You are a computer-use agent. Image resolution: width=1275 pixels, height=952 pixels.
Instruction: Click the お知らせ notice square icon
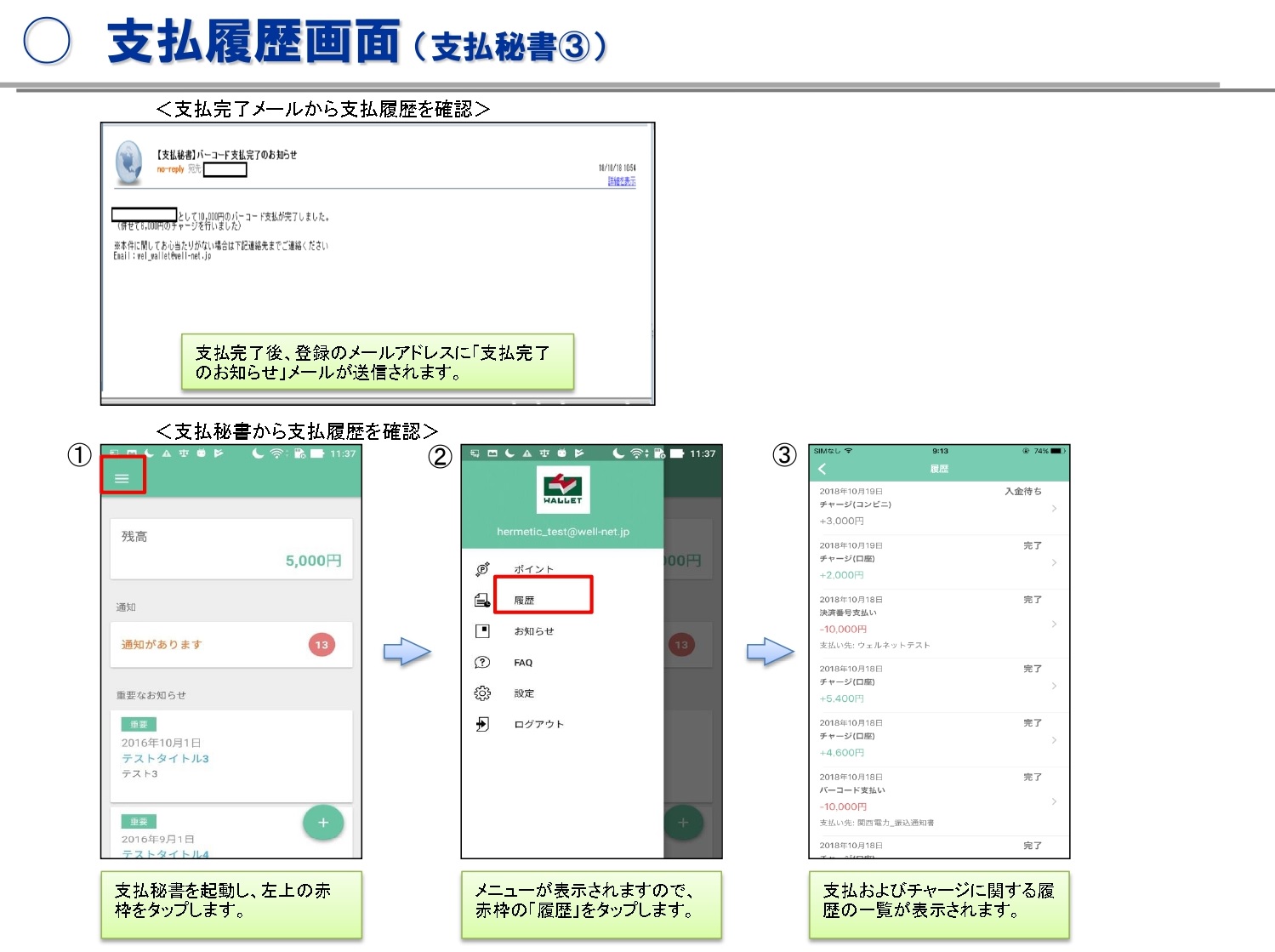482,631
